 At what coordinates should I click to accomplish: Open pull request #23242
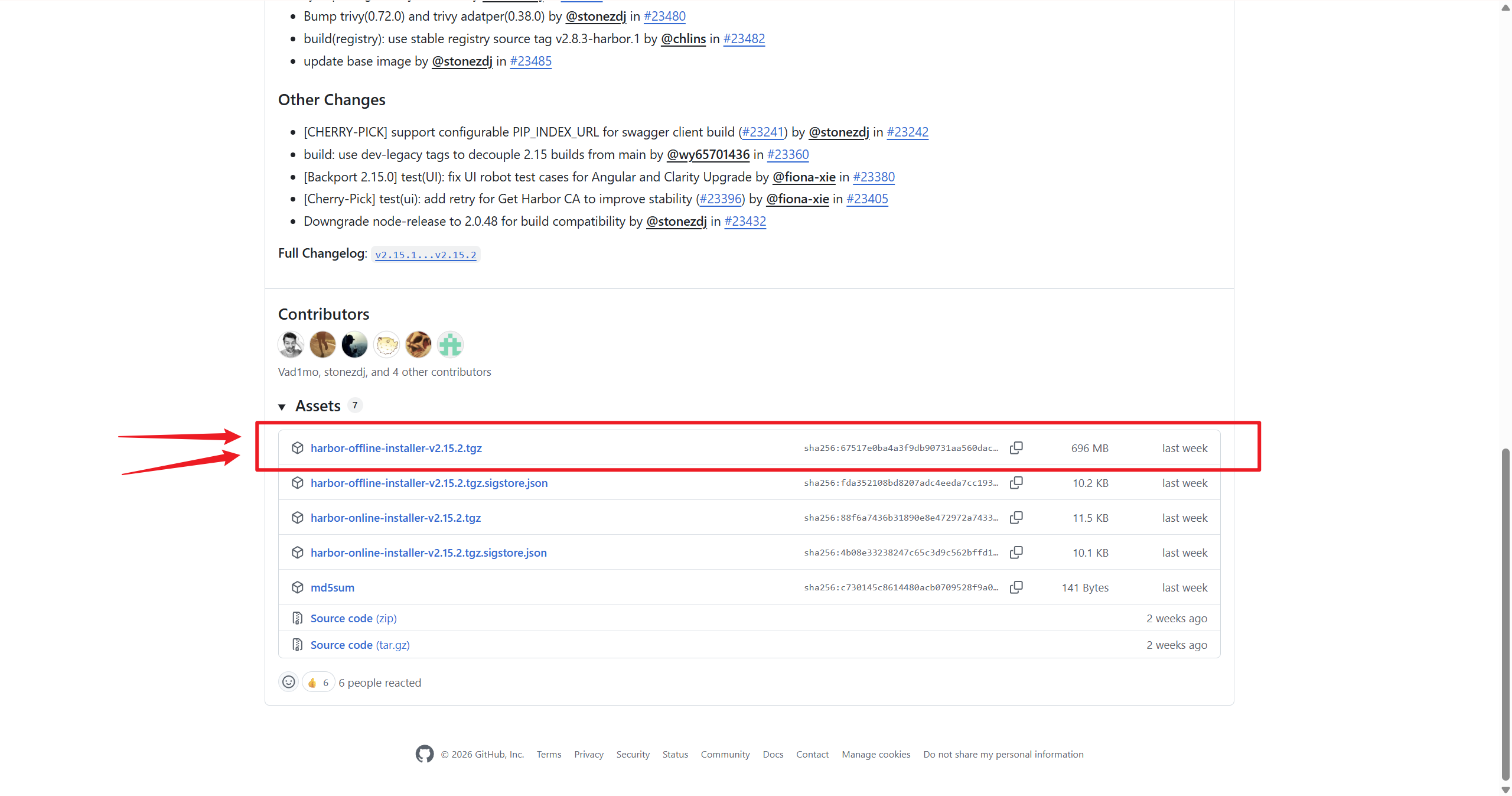pyautogui.click(x=908, y=132)
